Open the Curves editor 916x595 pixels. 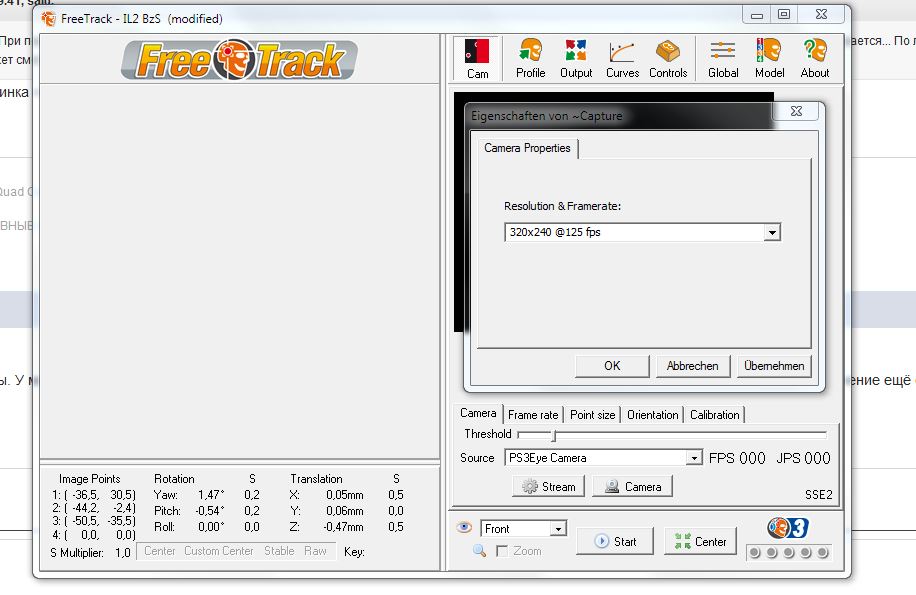click(622, 58)
